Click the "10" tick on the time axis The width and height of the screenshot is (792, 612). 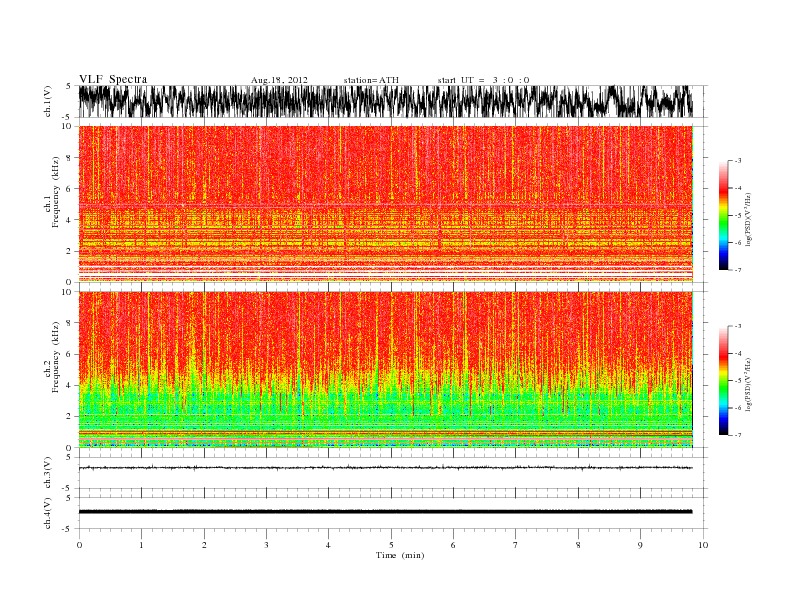tap(703, 545)
